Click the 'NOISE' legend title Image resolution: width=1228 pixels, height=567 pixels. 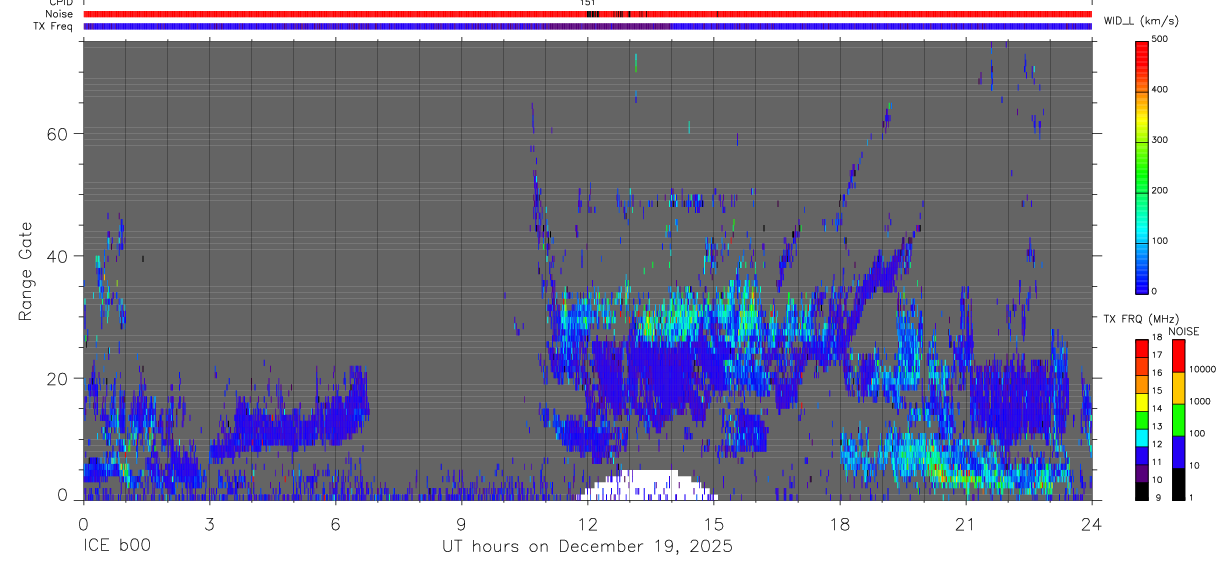pyautogui.click(x=1184, y=331)
